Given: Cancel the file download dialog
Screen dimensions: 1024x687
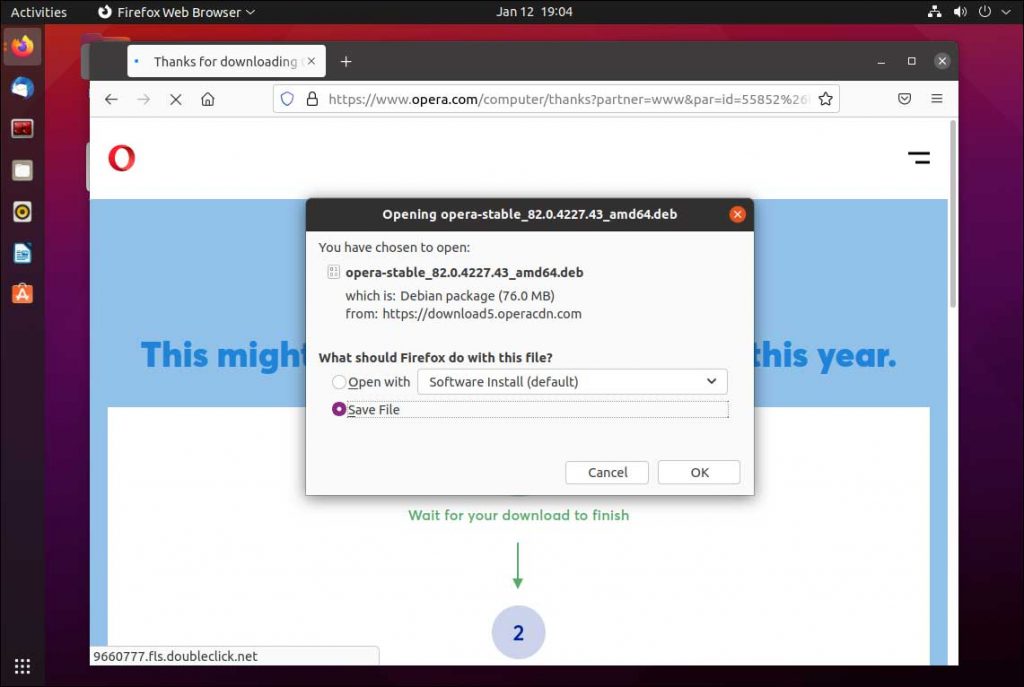Looking at the screenshot, I should tap(606, 472).
